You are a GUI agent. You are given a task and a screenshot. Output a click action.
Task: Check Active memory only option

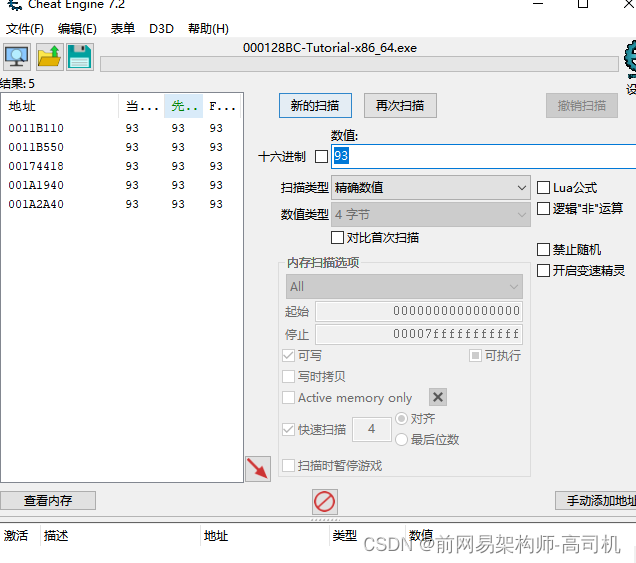pyautogui.click(x=288, y=398)
